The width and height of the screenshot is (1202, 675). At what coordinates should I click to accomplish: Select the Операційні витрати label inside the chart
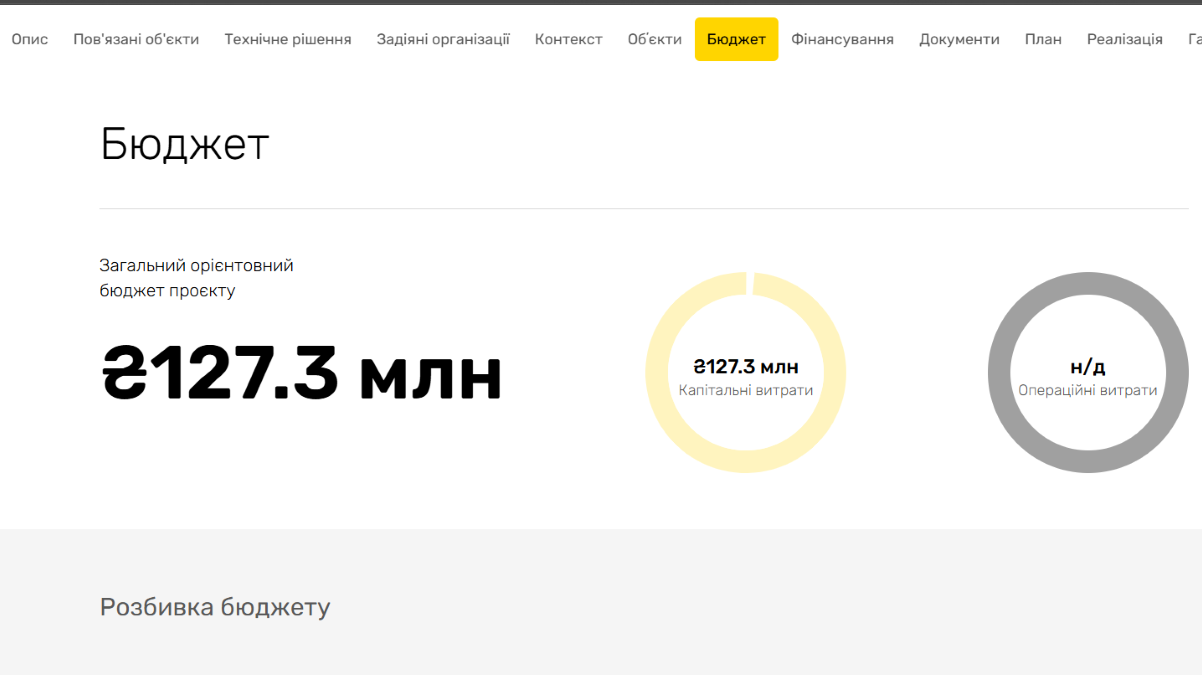coord(1087,391)
